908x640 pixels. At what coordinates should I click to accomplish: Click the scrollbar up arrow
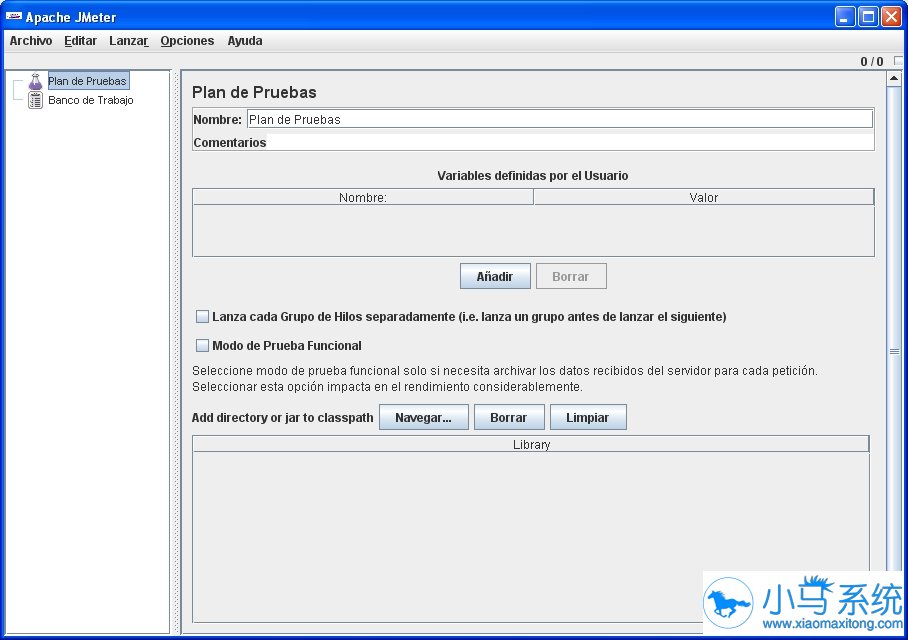[x=894, y=78]
